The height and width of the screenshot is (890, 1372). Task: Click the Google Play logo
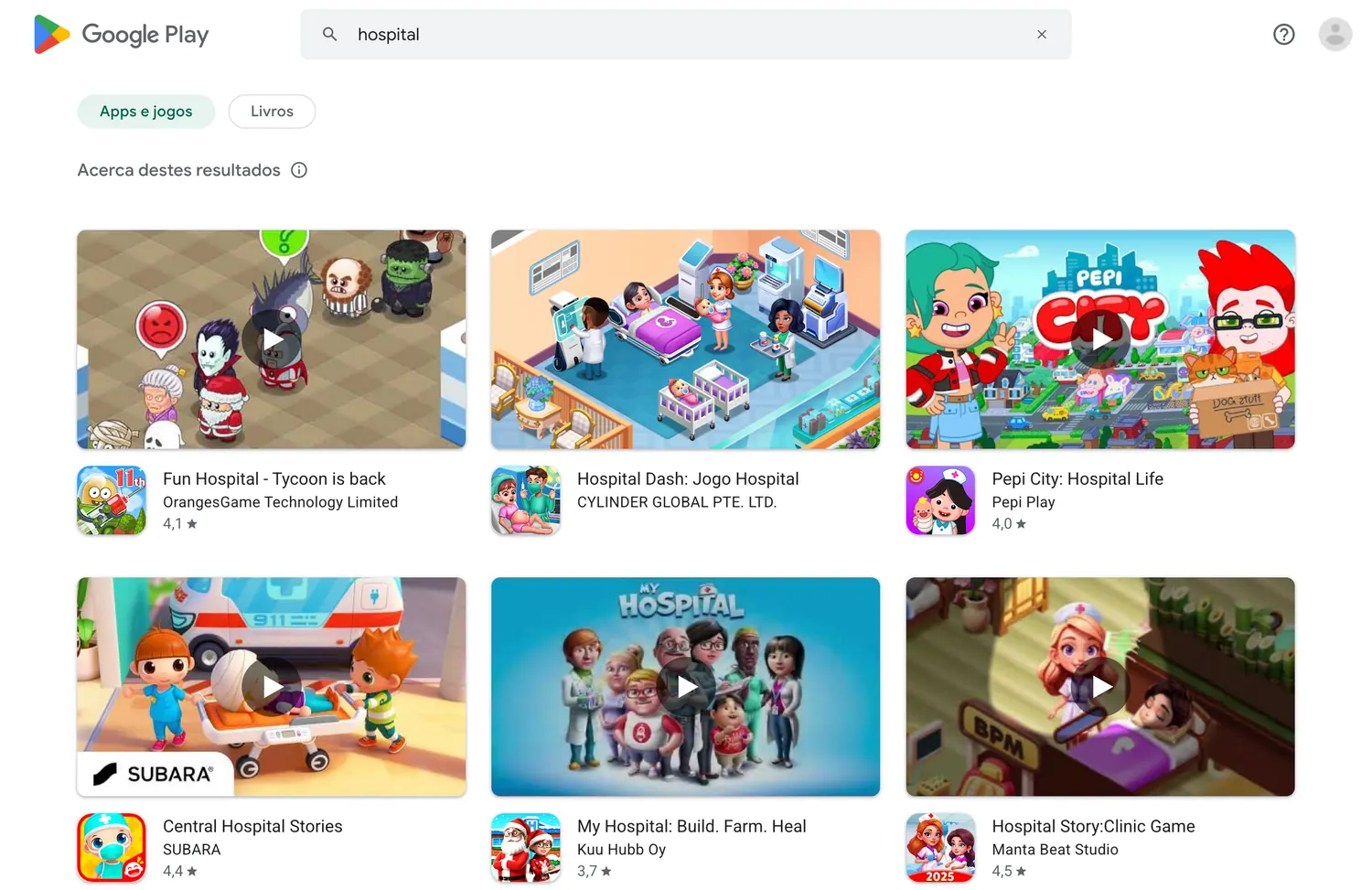point(122,35)
